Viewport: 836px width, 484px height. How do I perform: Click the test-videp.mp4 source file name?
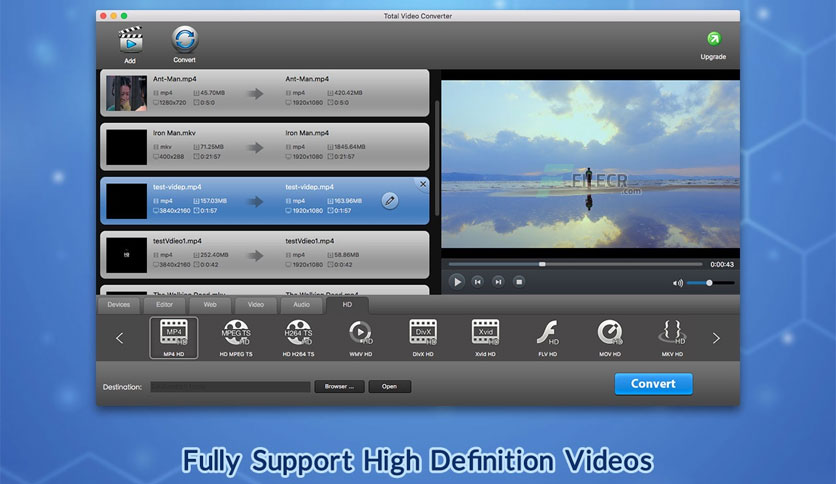(x=177, y=187)
